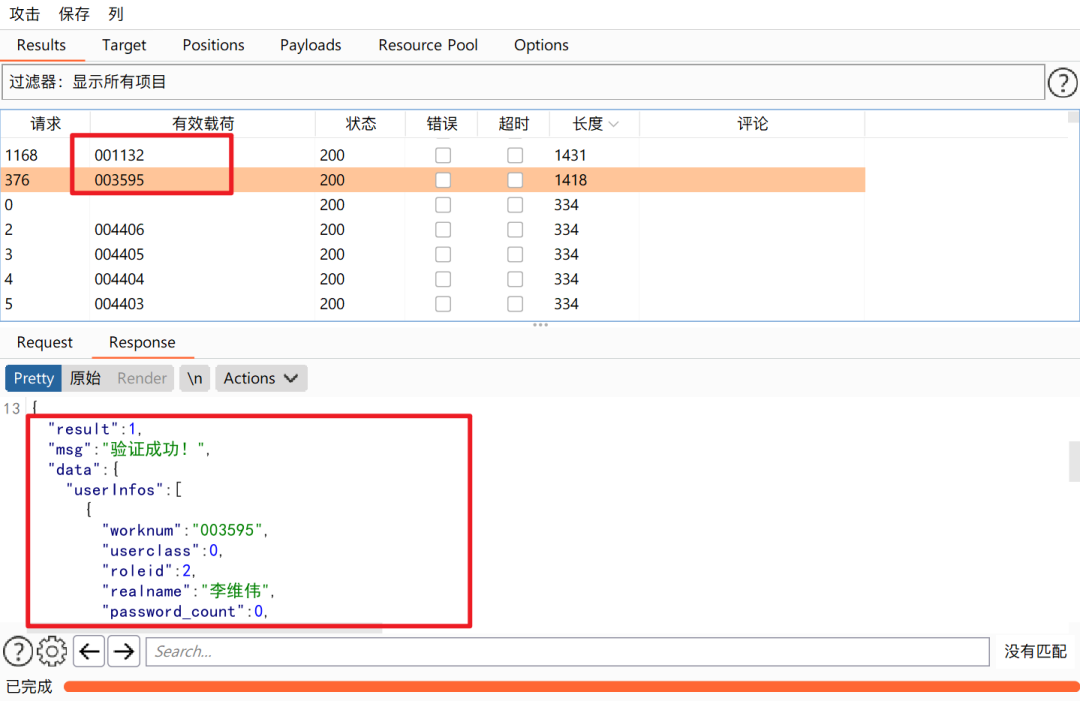The height and width of the screenshot is (701, 1080).
Task: Open search settings gear icon
Action: pos(52,651)
